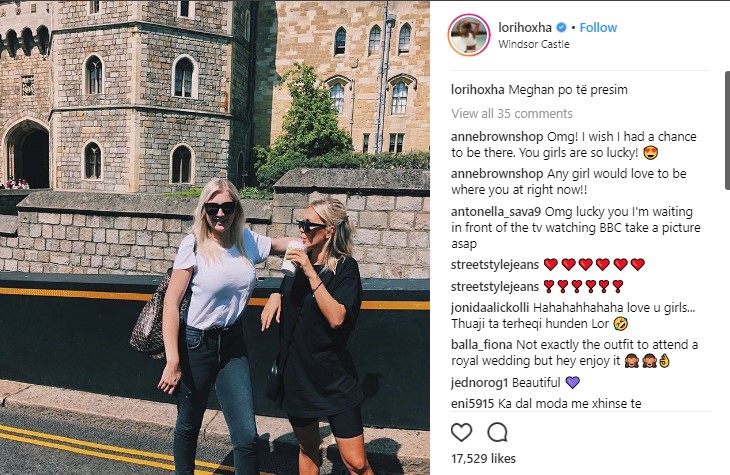Visit jednorog1 profile
730x475 pixels.
click(x=478, y=382)
